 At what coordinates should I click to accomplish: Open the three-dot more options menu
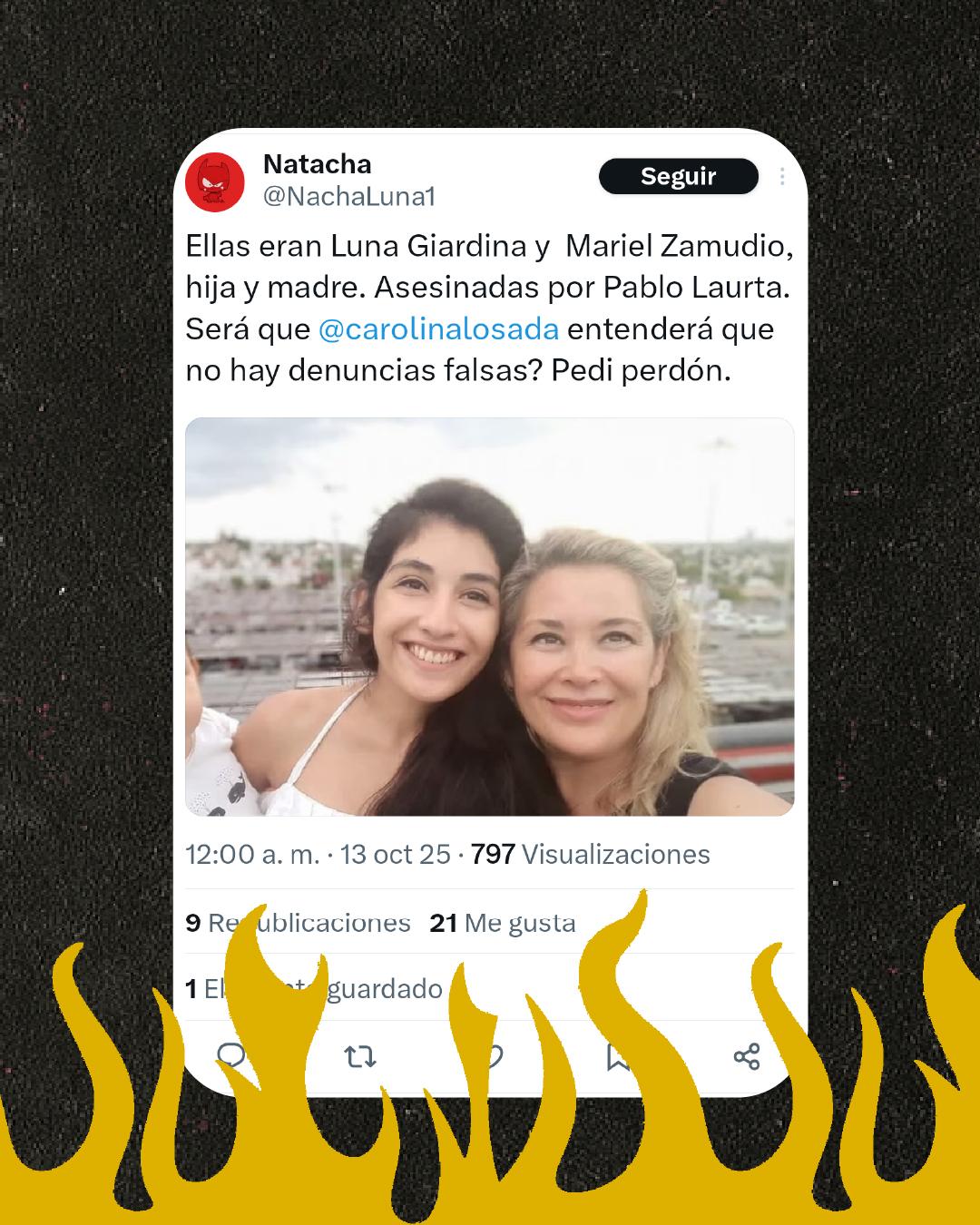coord(782,176)
